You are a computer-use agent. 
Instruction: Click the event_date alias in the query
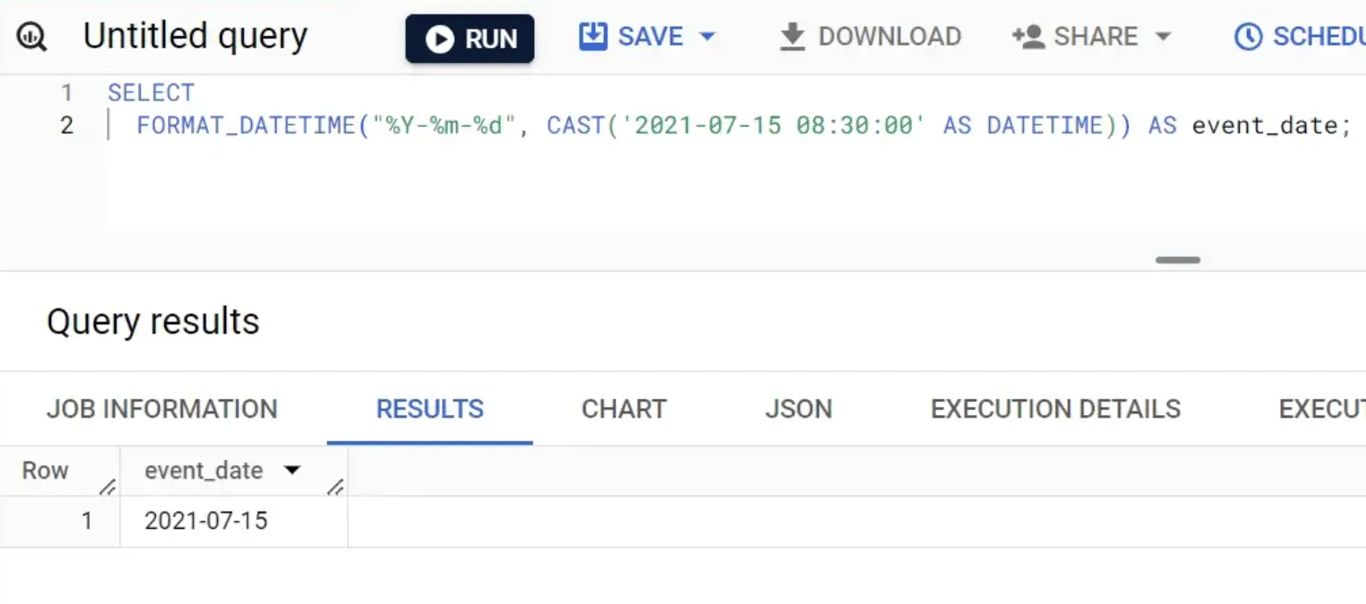(1265, 126)
